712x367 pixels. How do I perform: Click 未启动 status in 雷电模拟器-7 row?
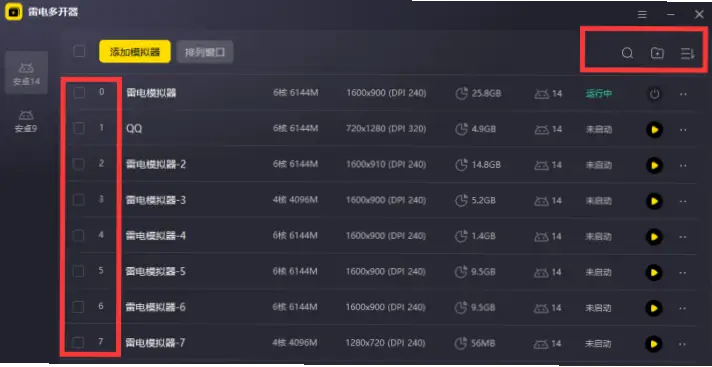point(598,344)
